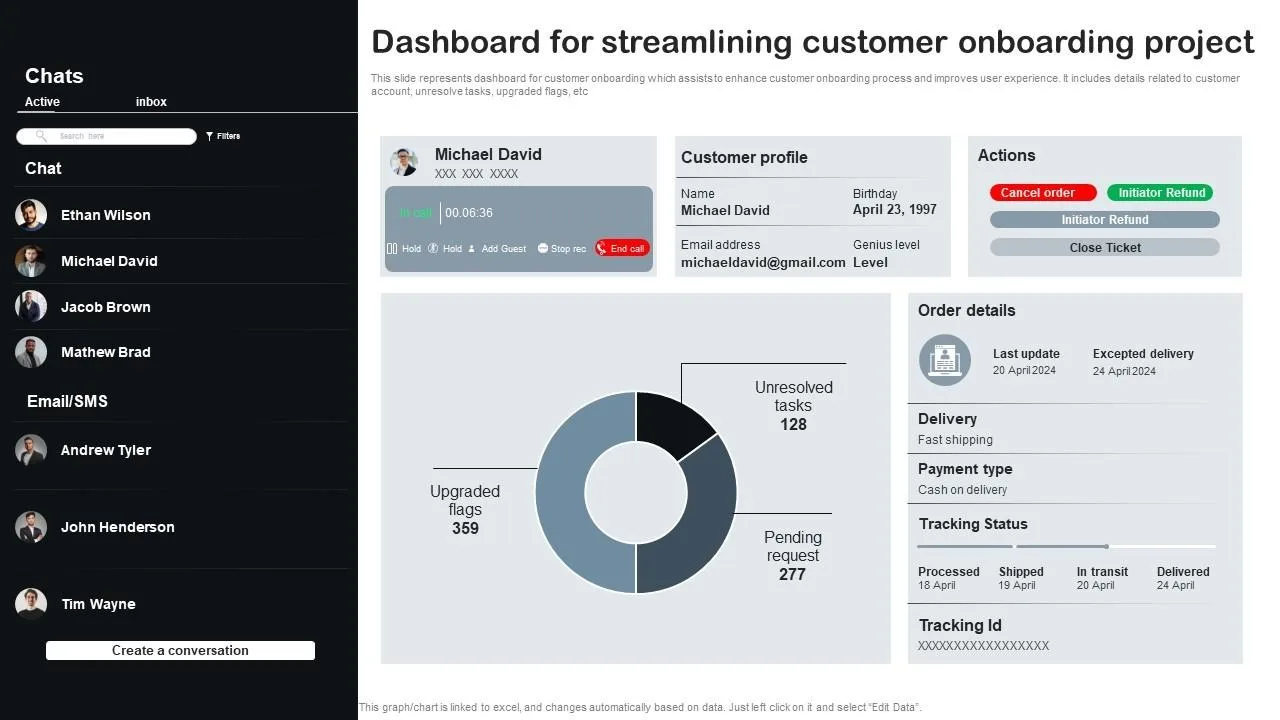
Task: Click the phone icon on End call
Action: tap(602, 248)
